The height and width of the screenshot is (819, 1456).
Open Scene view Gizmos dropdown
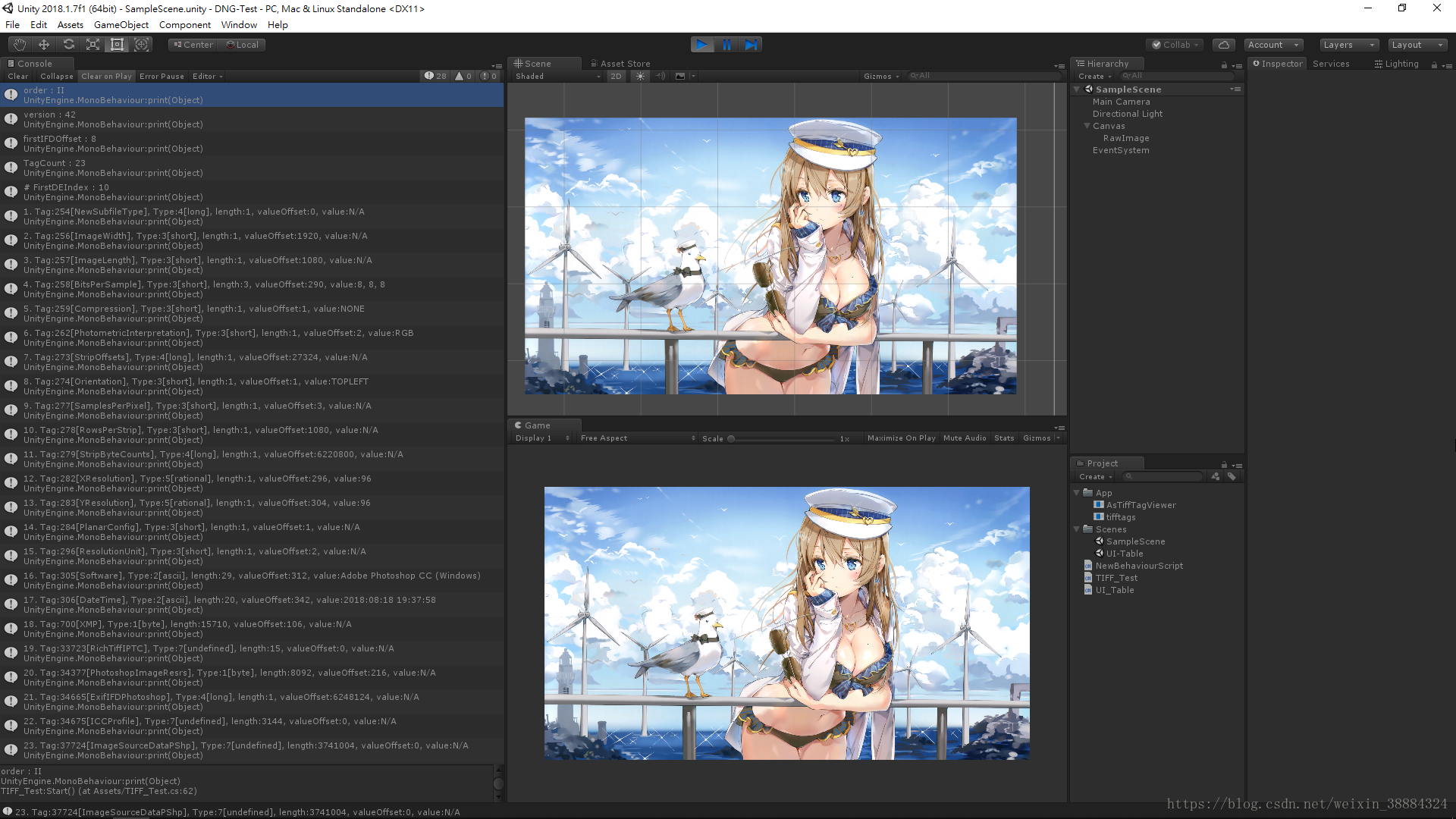pos(881,77)
